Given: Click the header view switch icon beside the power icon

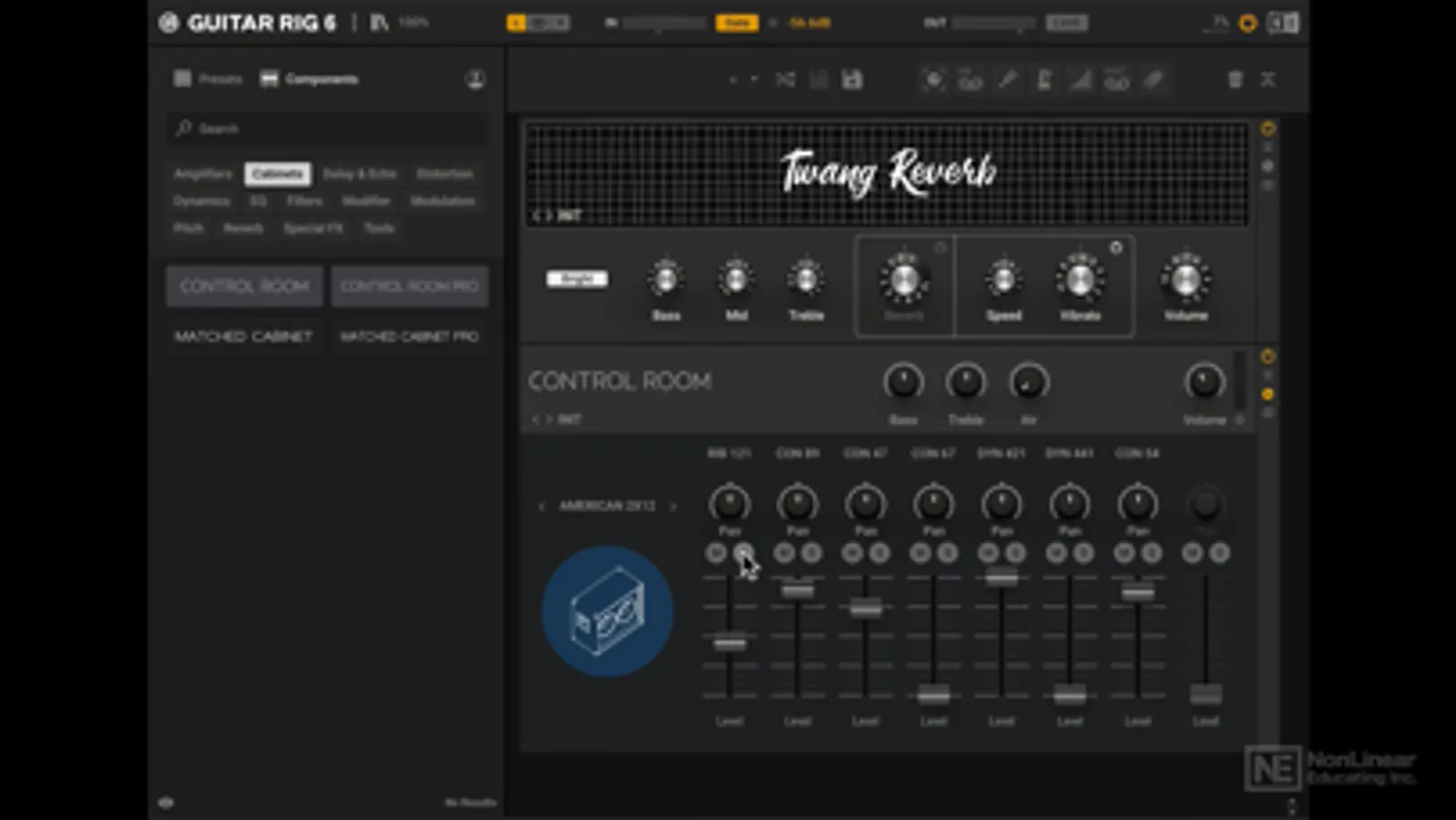Looking at the screenshot, I should (x=1283, y=23).
